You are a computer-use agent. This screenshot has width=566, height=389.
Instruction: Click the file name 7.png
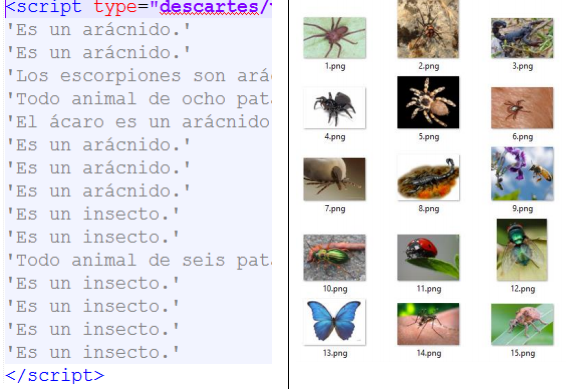click(335, 209)
